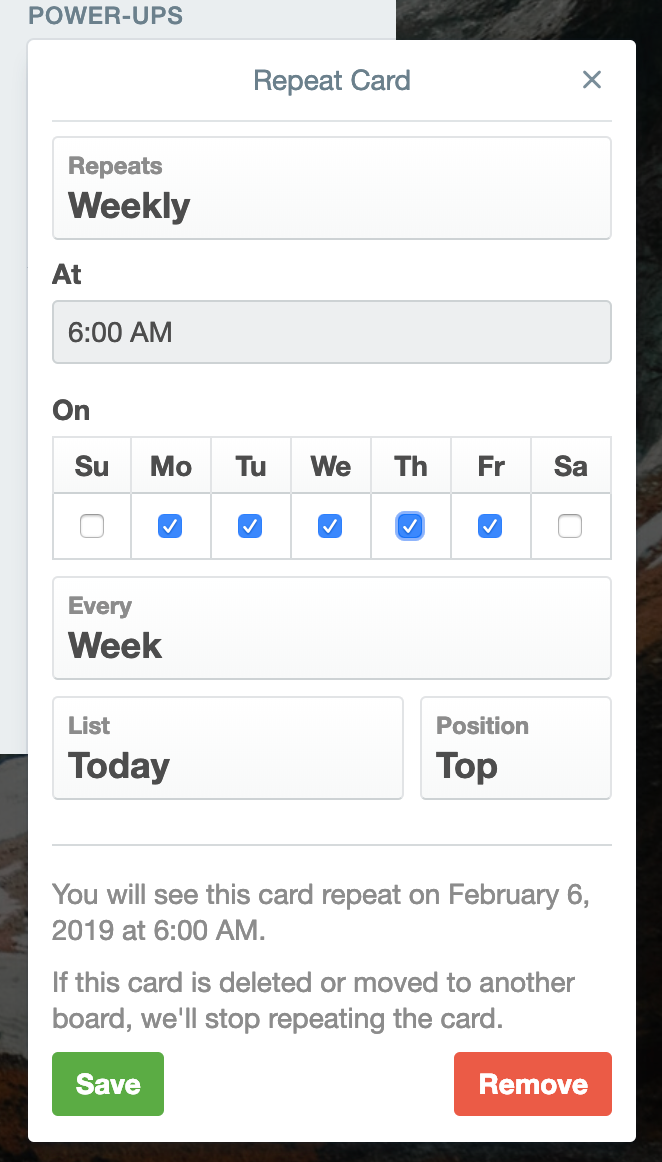The image size is (662, 1162).
Task: Click the Su column header
Action: tap(92, 466)
